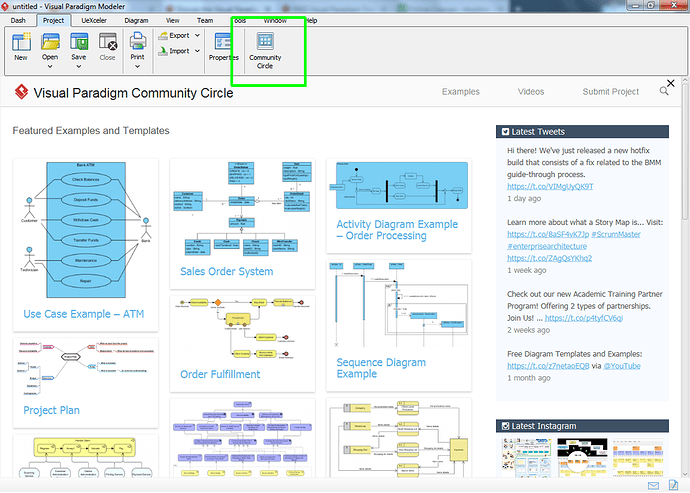690x493 pixels.
Task: Click the Print icon
Action: (x=137, y=41)
